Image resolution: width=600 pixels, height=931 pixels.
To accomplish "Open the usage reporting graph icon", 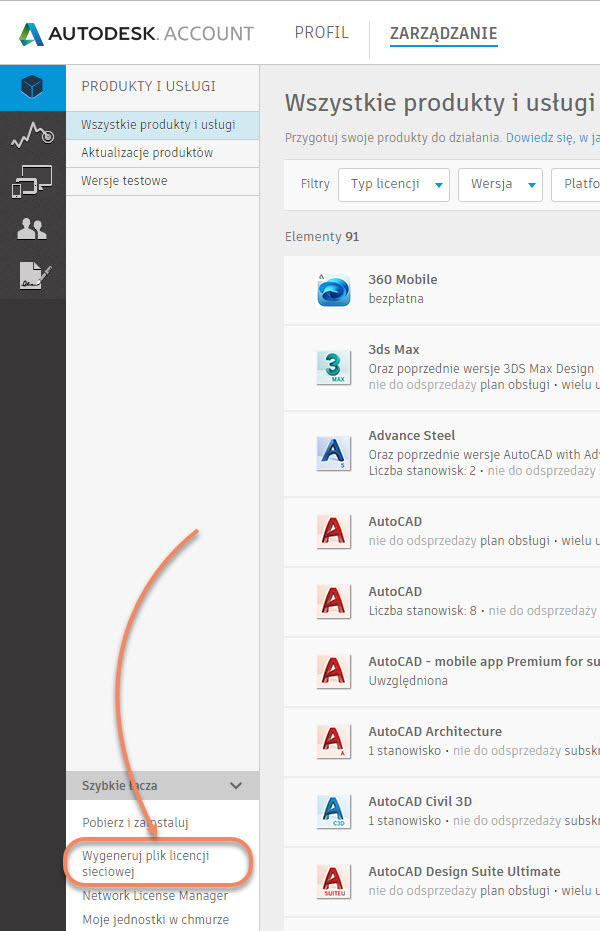I will coord(32,135).
